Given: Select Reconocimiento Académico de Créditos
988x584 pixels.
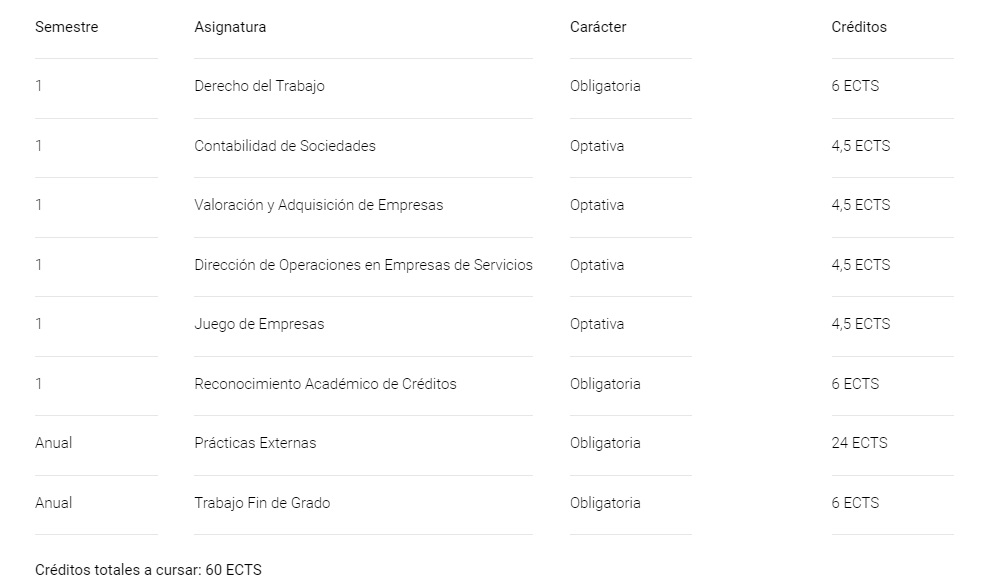Looking at the screenshot, I should click(x=325, y=384).
